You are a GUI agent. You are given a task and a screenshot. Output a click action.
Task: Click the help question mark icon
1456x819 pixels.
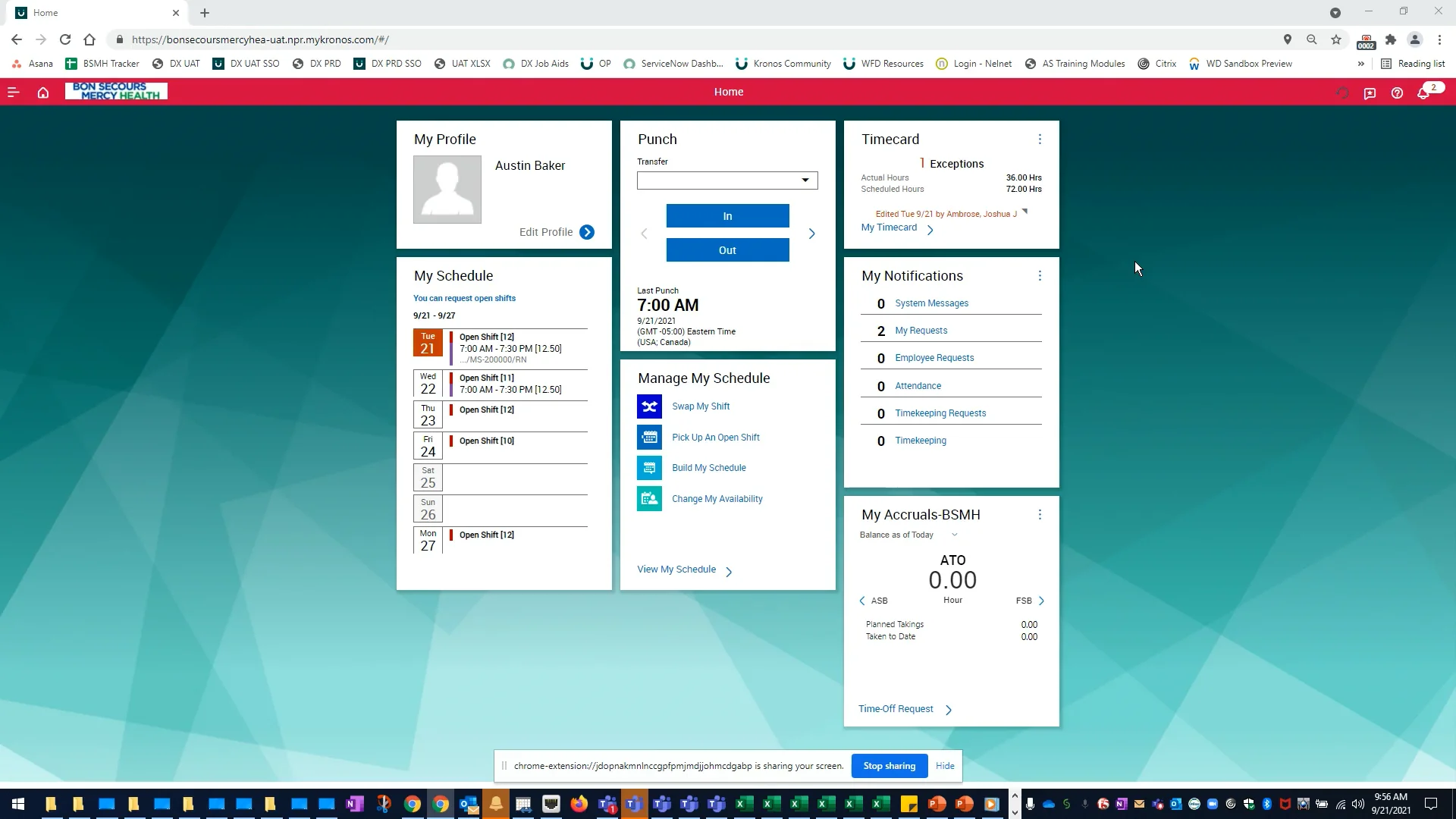[x=1397, y=93]
